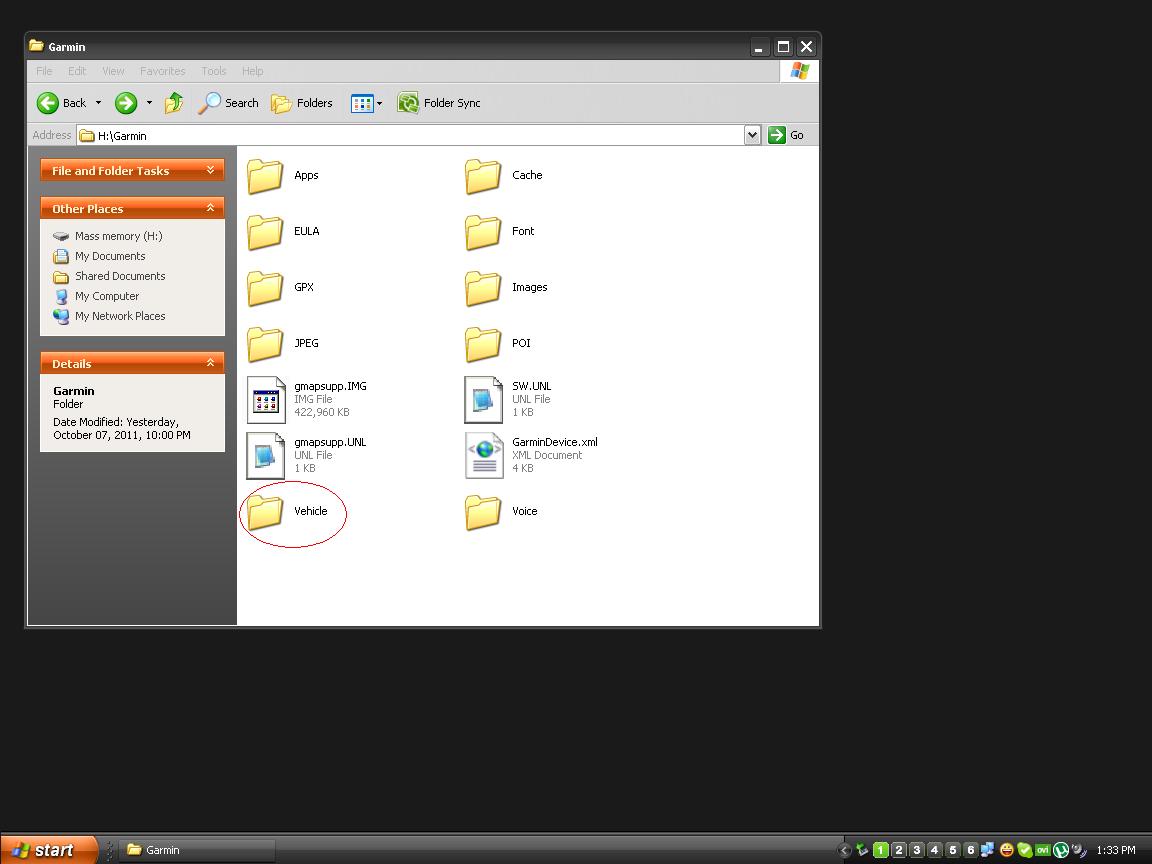Select the Font folder icon

[x=483, y=231]
